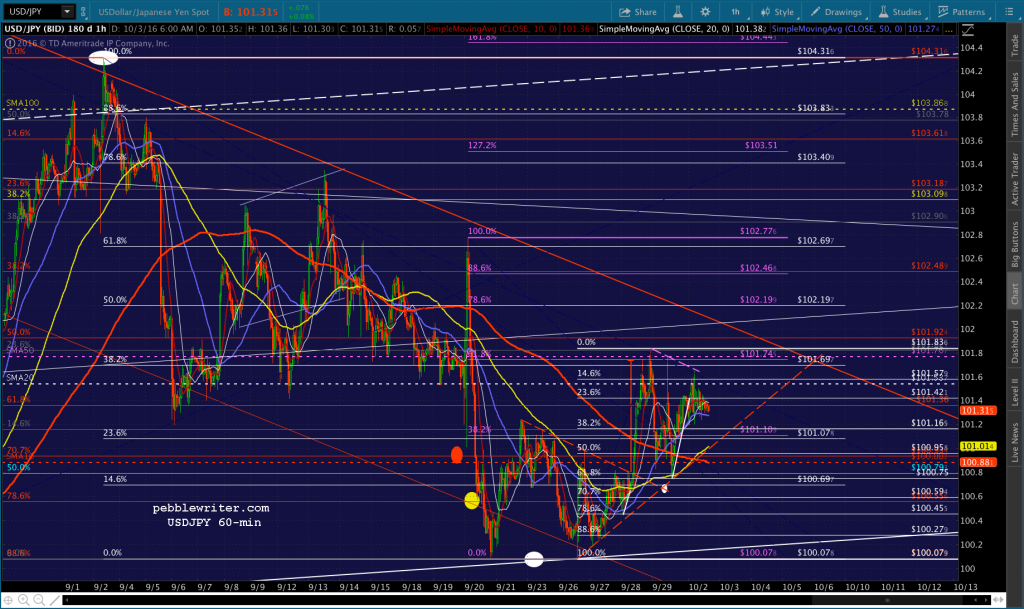Select the Chart sidebar tab
1024x609 pixels.
click(1015, 294)
